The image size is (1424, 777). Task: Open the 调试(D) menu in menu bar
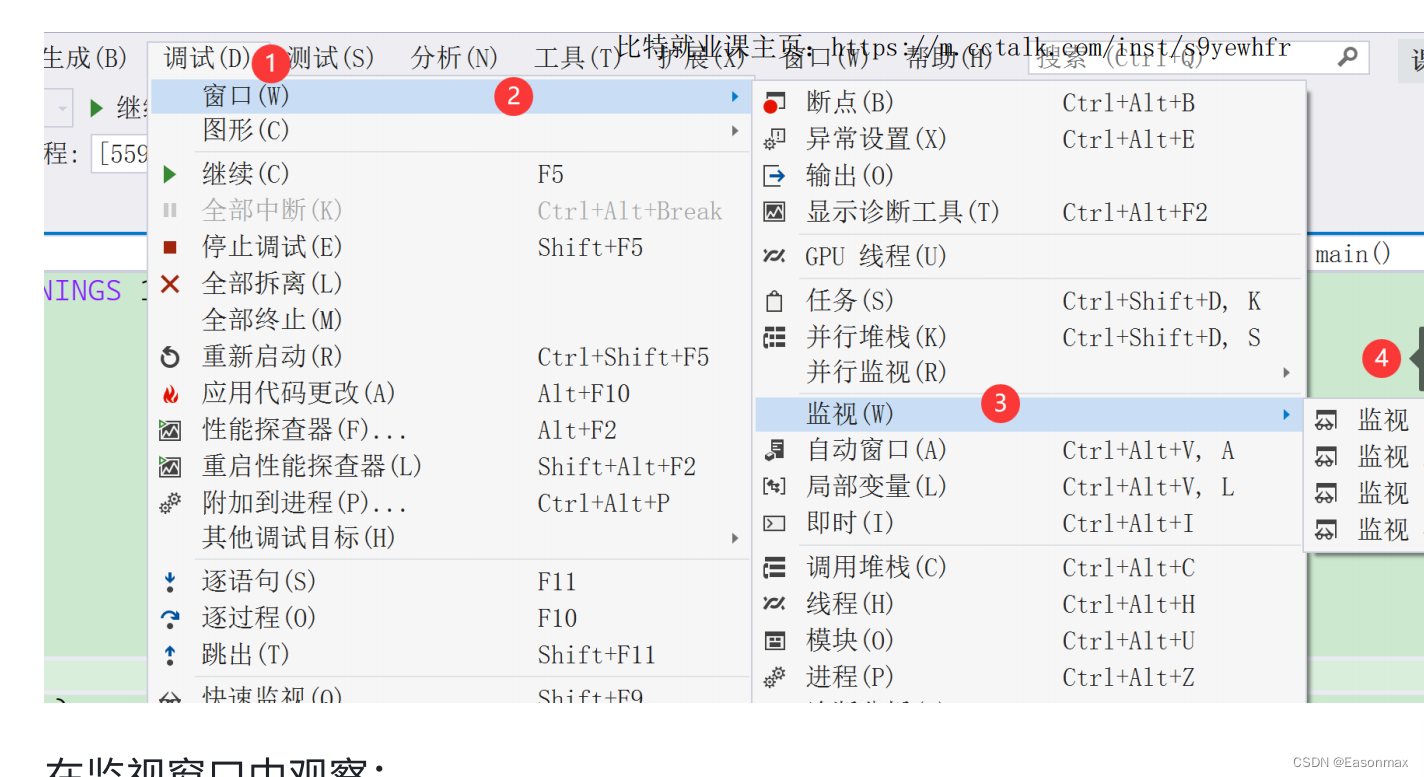click(207, 58)
